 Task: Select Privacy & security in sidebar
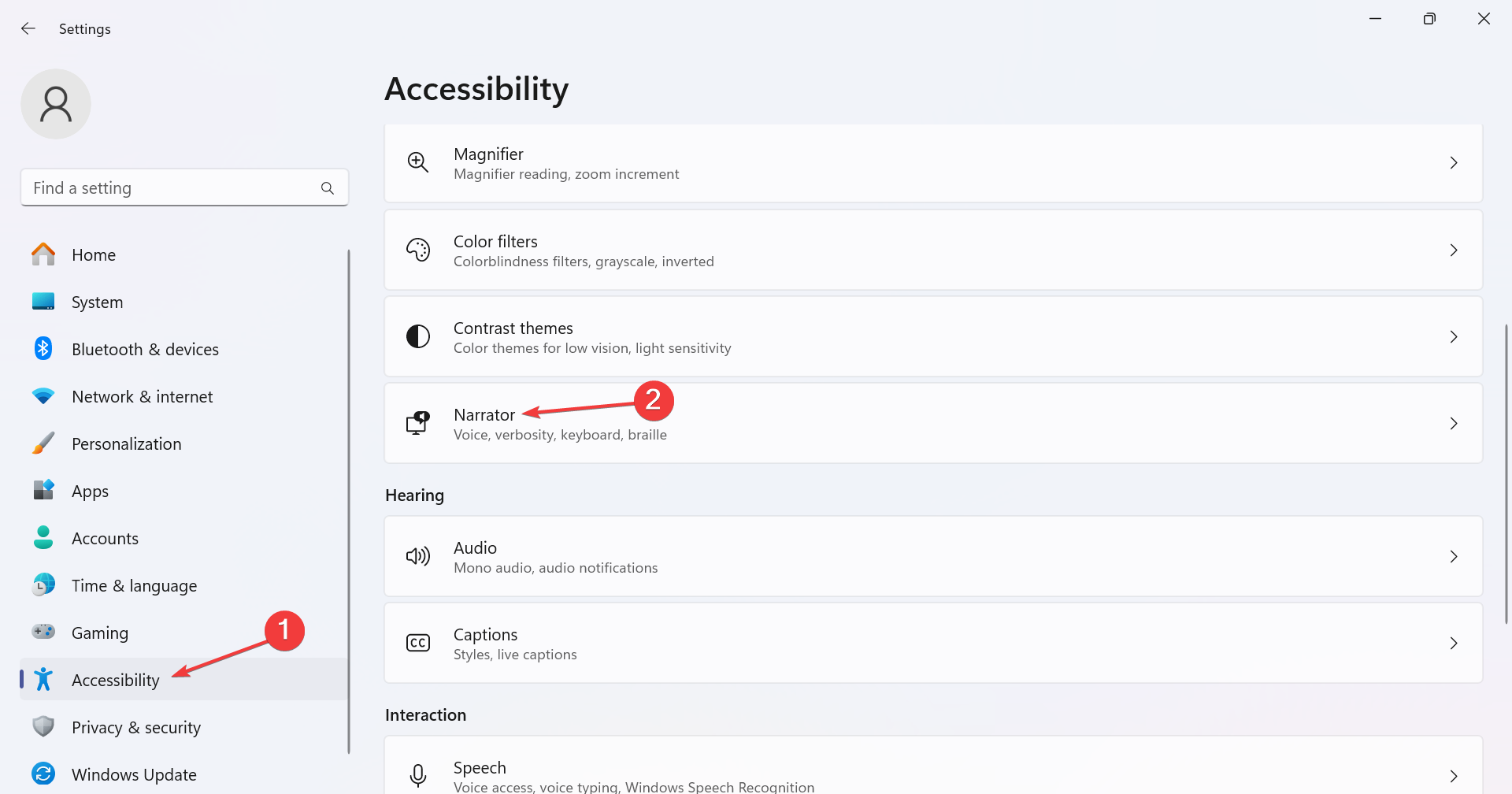135,728
